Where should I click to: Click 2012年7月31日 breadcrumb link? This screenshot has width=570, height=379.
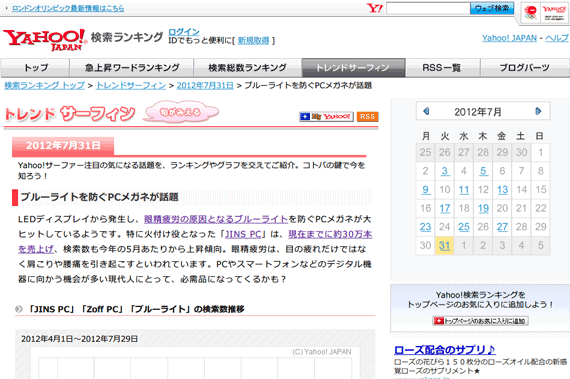(x=205, y=86)
